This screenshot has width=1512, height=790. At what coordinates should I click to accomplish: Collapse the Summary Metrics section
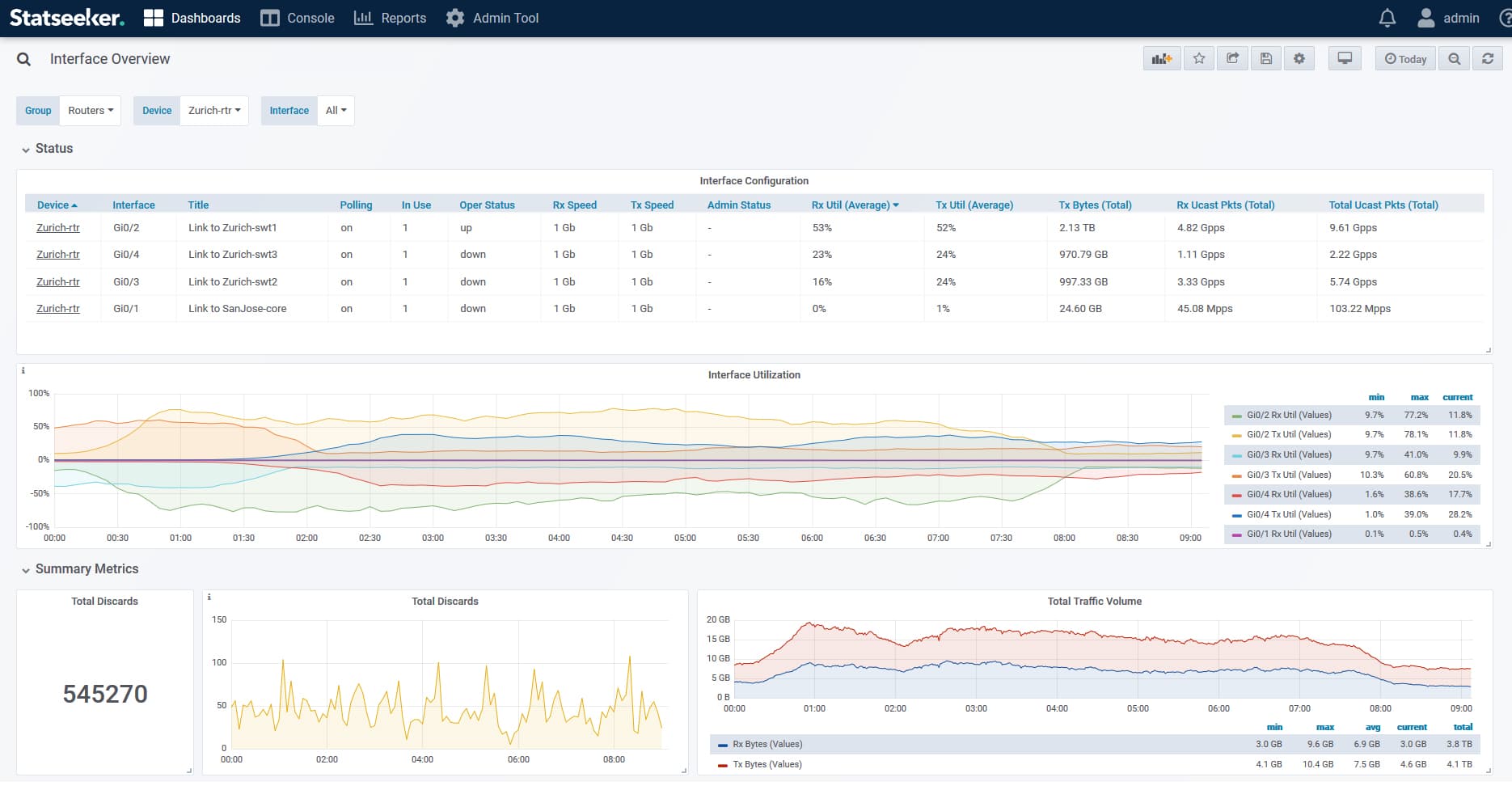(86, 569)
